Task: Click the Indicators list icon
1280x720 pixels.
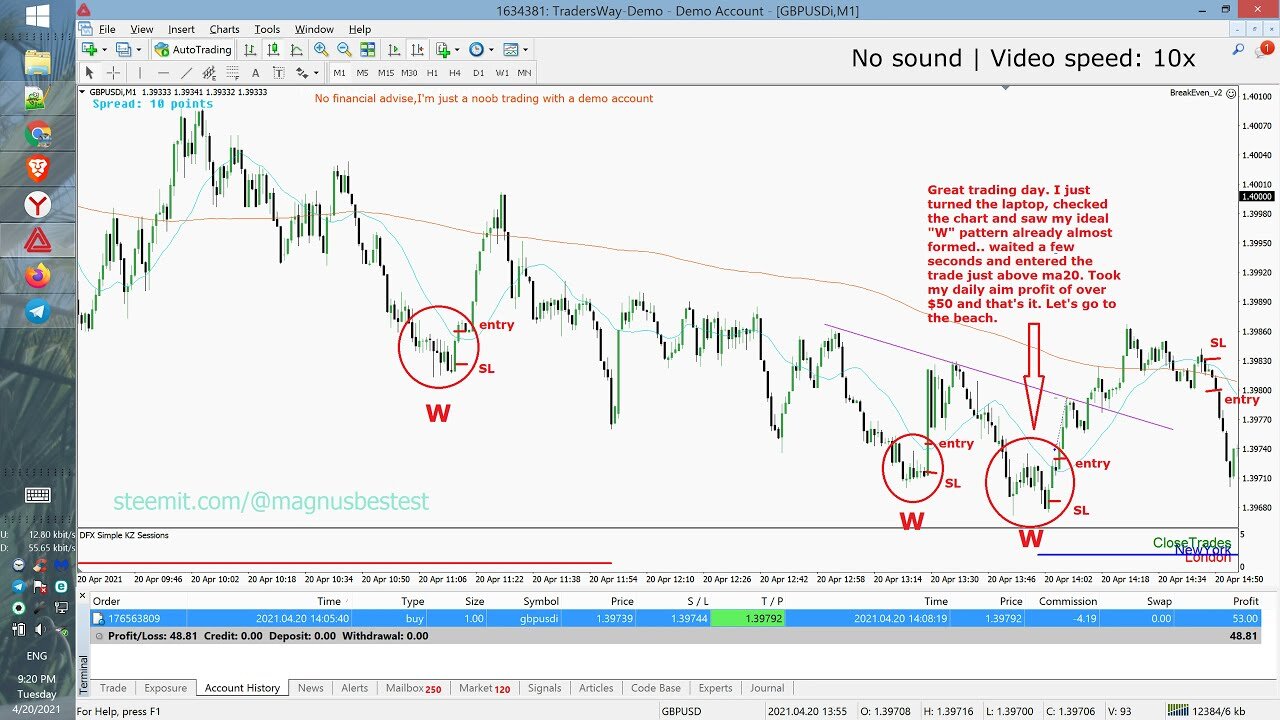Action: click(x=443, y=49)
